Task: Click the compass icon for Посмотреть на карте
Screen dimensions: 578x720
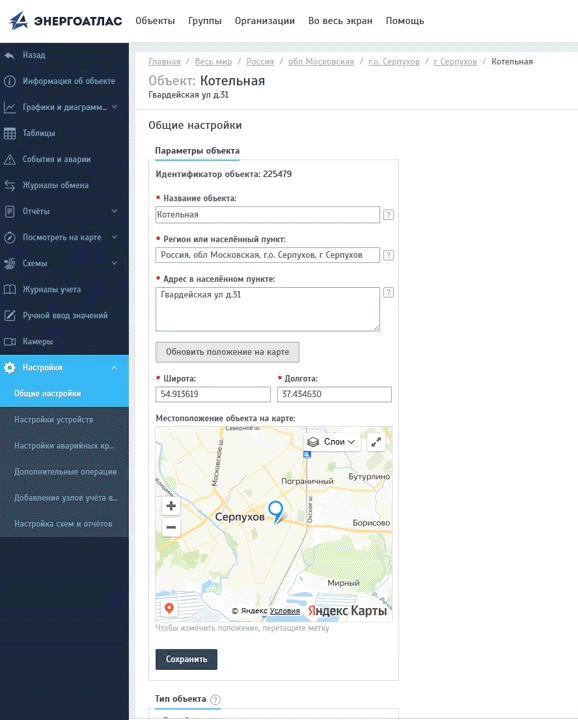Action: [x=9, y=237]
